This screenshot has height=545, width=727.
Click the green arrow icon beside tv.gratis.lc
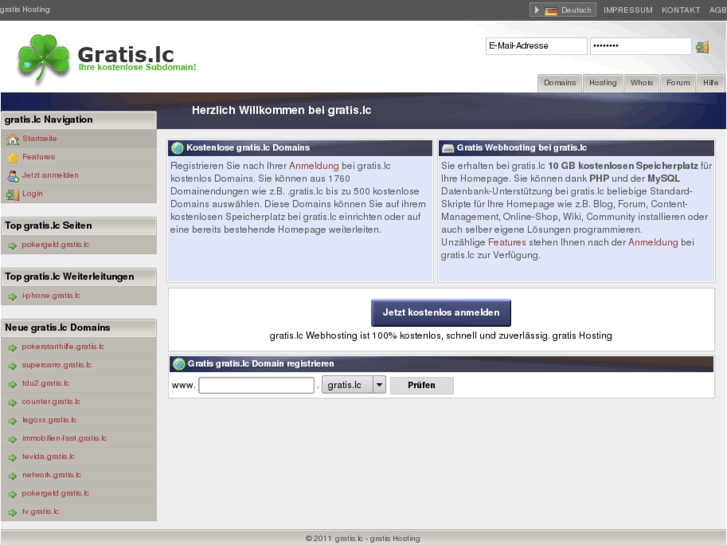[x=13, y=512]
